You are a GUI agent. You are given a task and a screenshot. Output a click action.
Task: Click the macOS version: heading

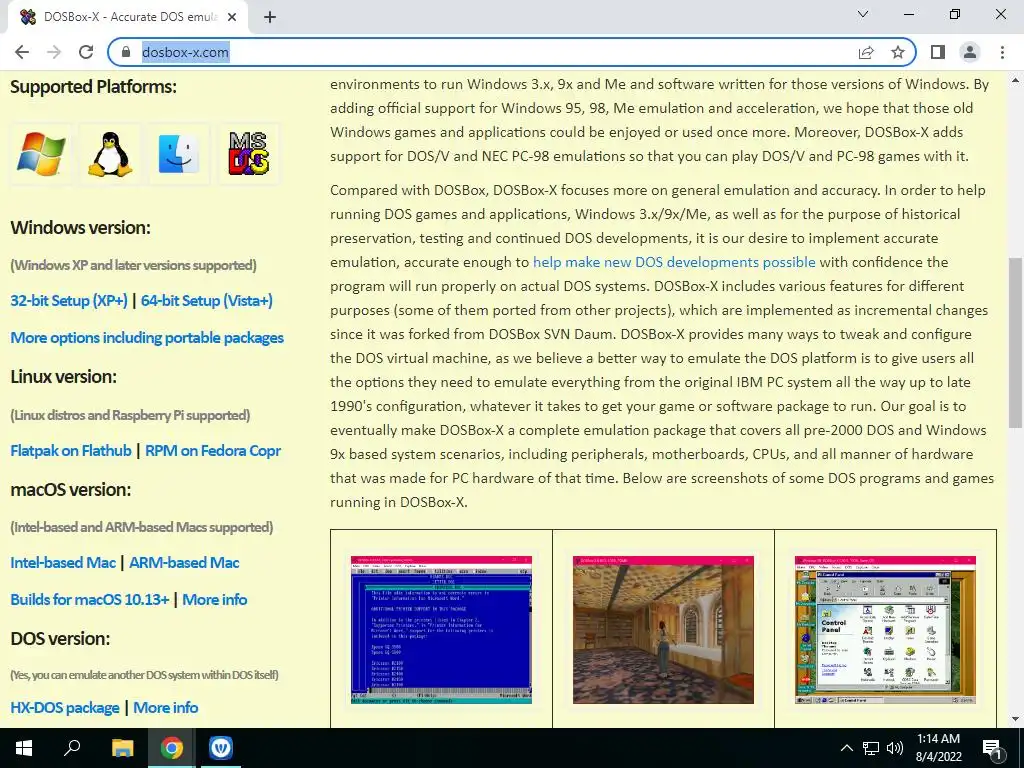click(x=71, y=489)
